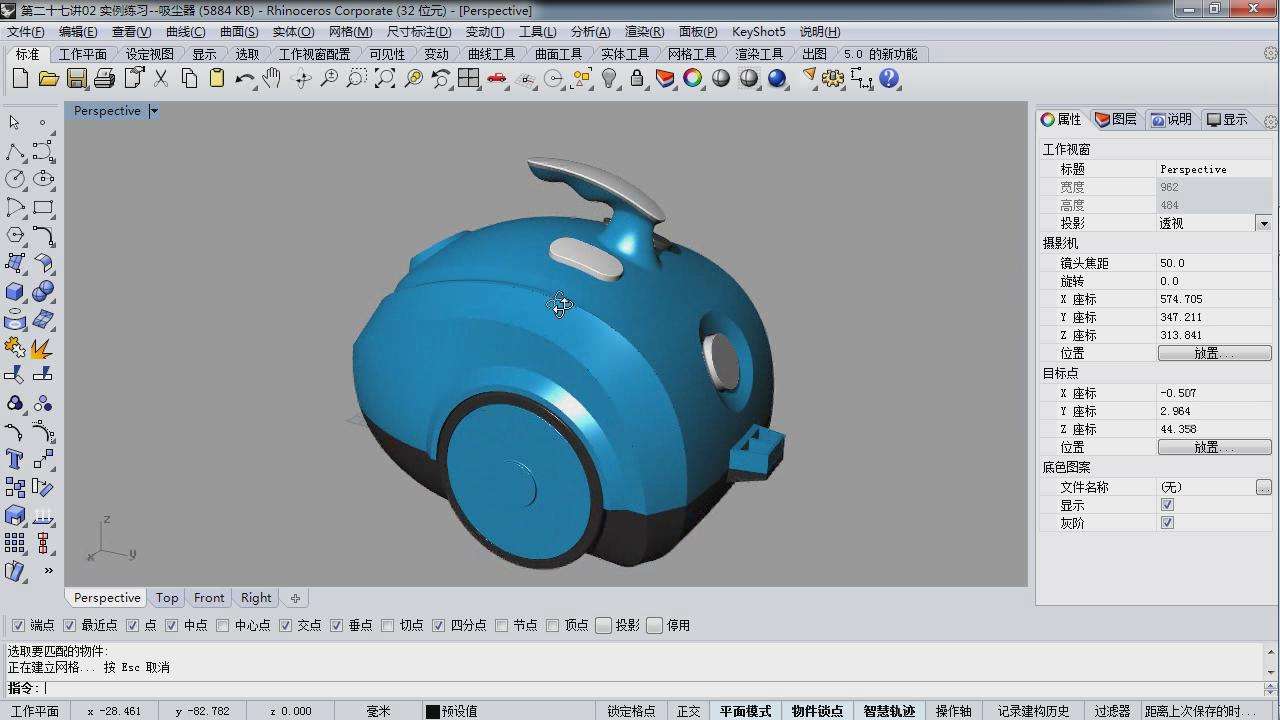The width and height of the screenshot is (1280, 720).
Task: Open the Perspective viewport title dropdown arrow
Action: 154,111
